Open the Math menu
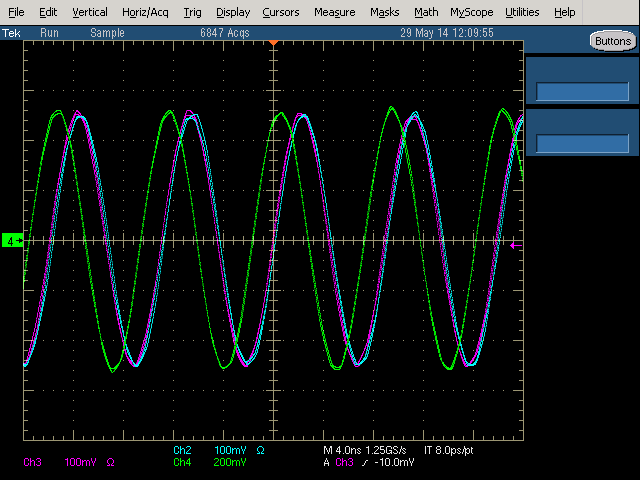640x480 pixels. 426,12
